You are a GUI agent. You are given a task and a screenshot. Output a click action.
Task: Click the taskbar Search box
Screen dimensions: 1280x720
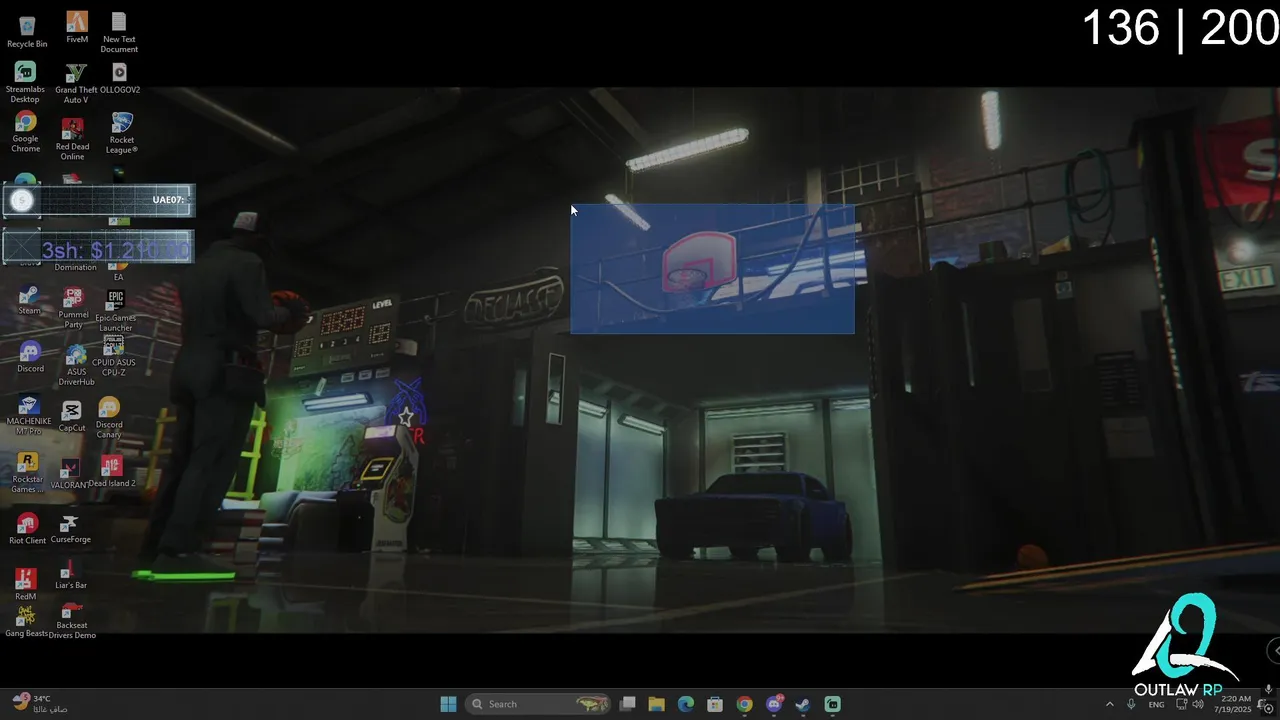point(539,704)
